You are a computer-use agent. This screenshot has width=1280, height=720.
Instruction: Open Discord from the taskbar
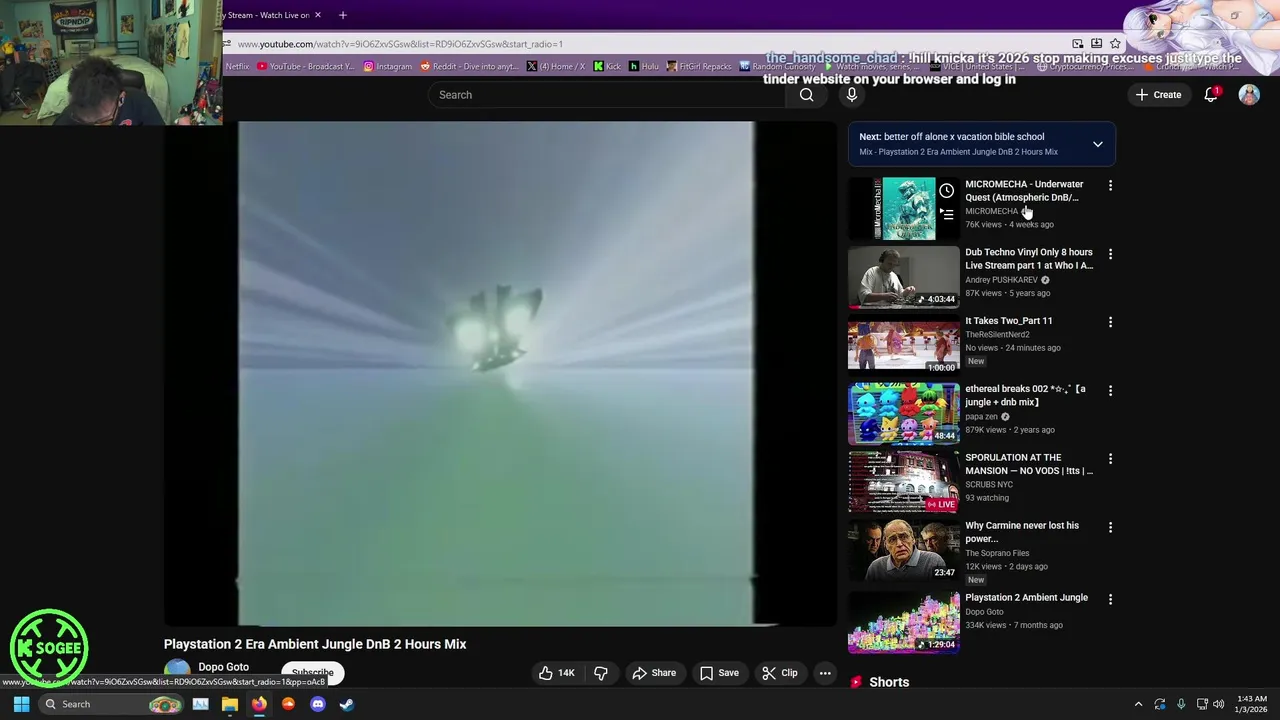click(x=318, y=704)
